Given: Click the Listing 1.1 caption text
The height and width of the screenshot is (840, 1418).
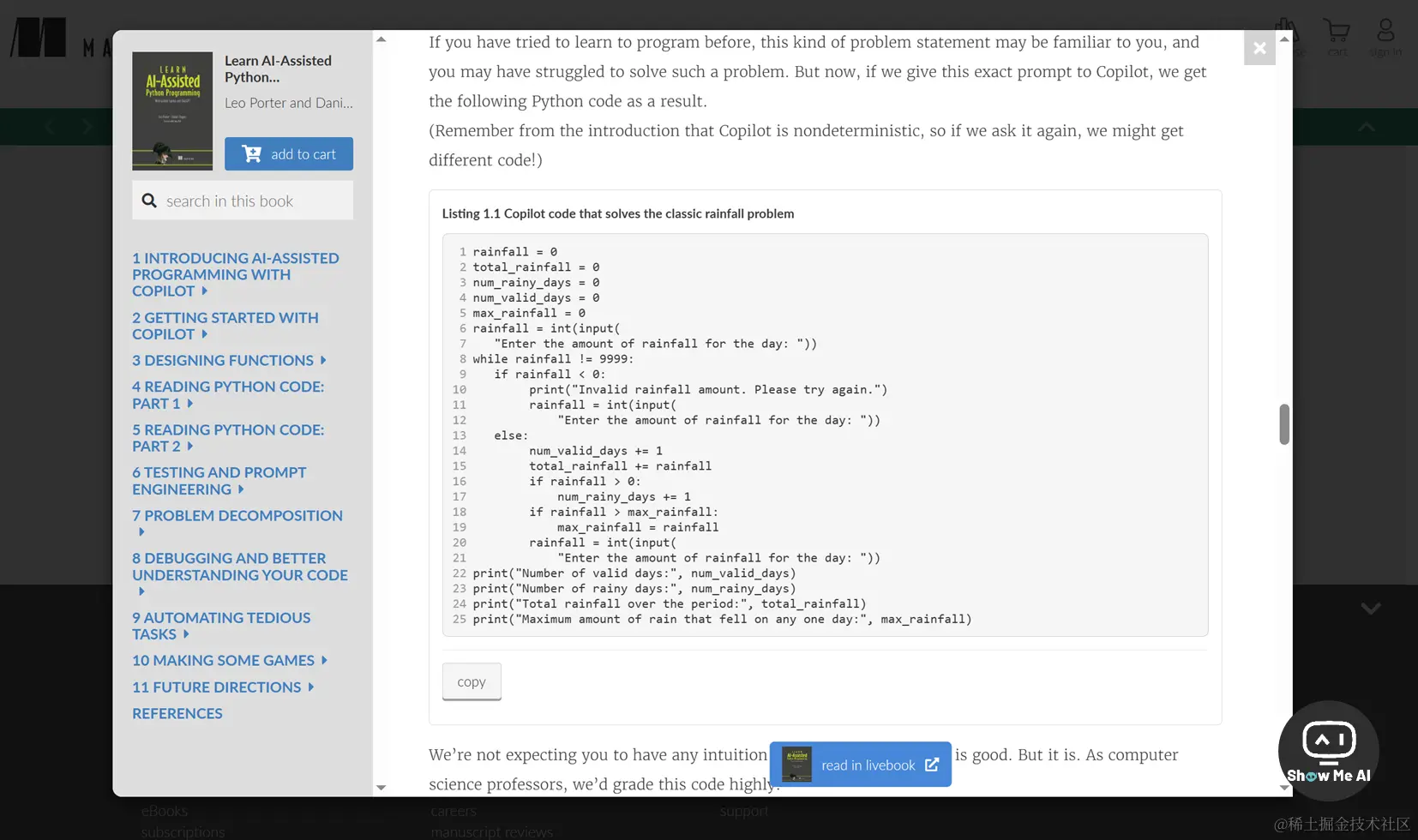Looking at the screenshot, I should click(x=618, y=213).
